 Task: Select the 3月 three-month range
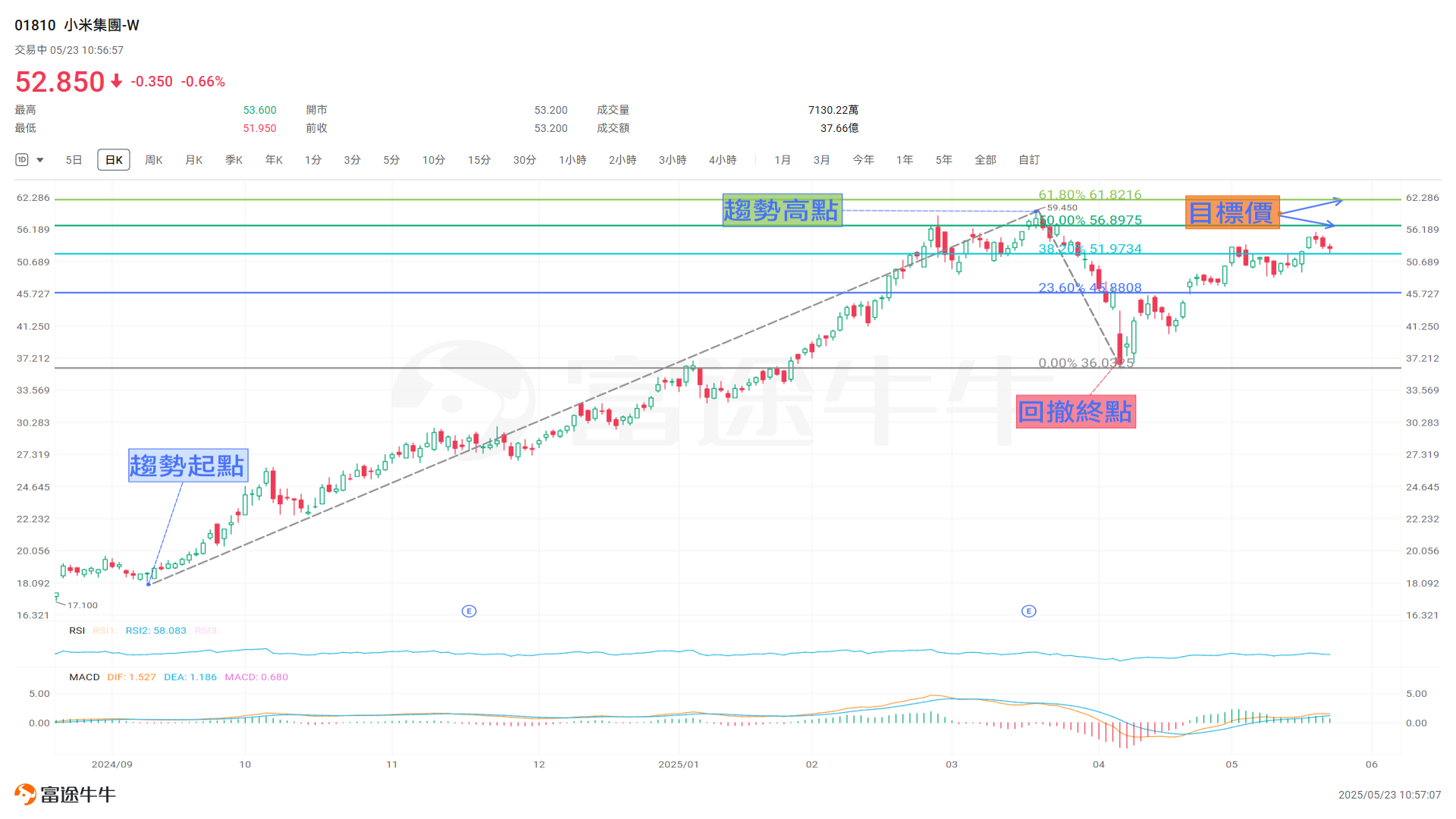[x=821, y=160]
